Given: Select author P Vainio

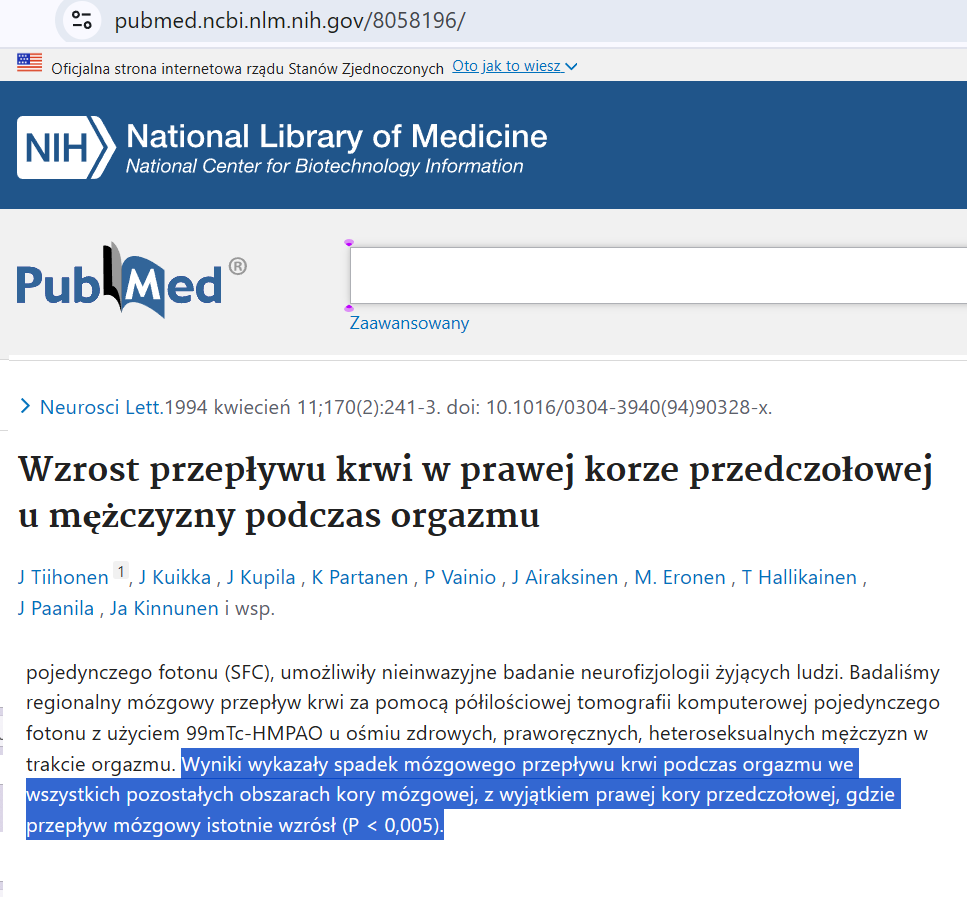Looking at the screenshot, I should pos(460,577).
